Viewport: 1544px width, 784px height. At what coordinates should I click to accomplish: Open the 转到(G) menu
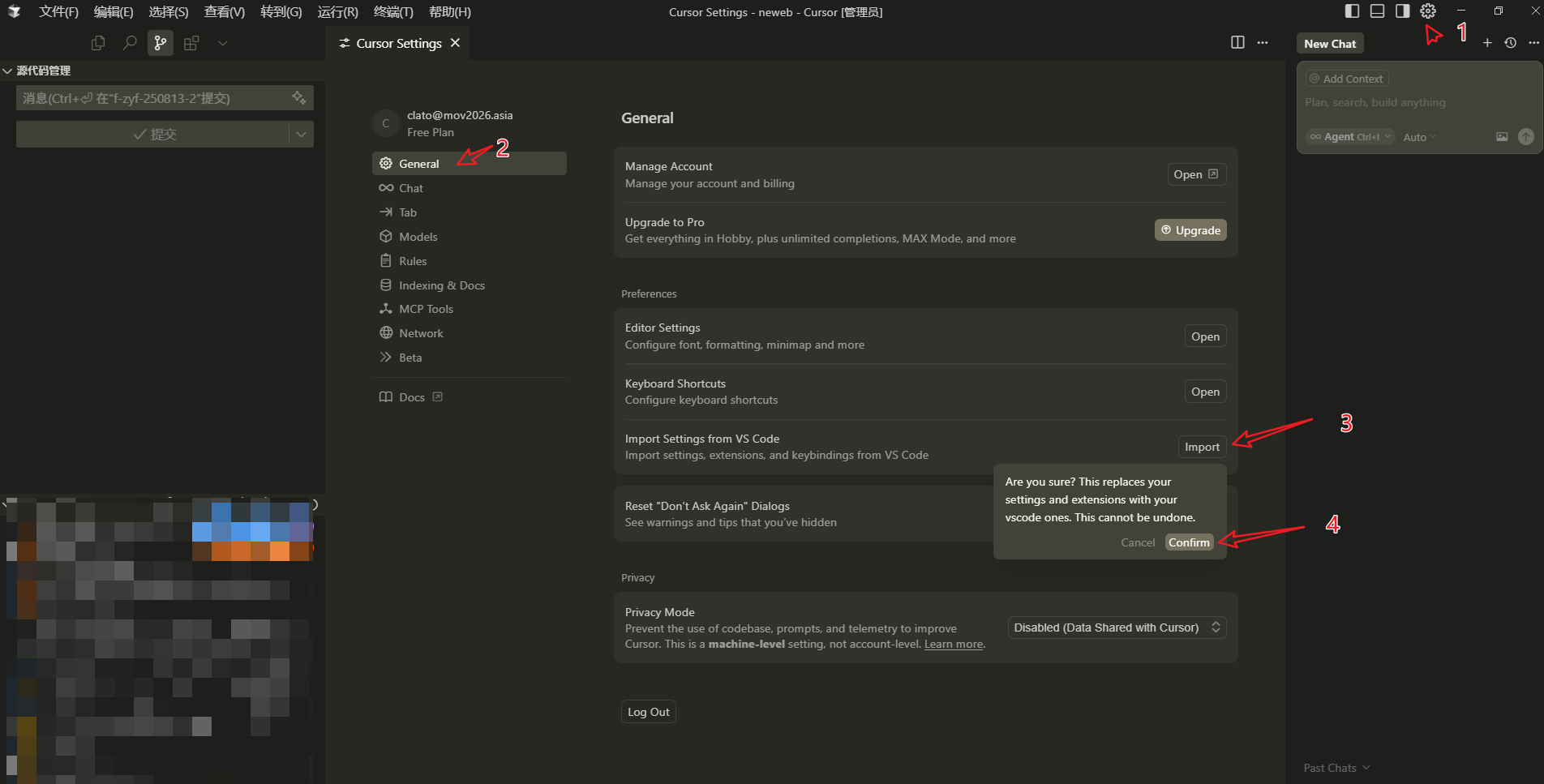coord(281,12)
